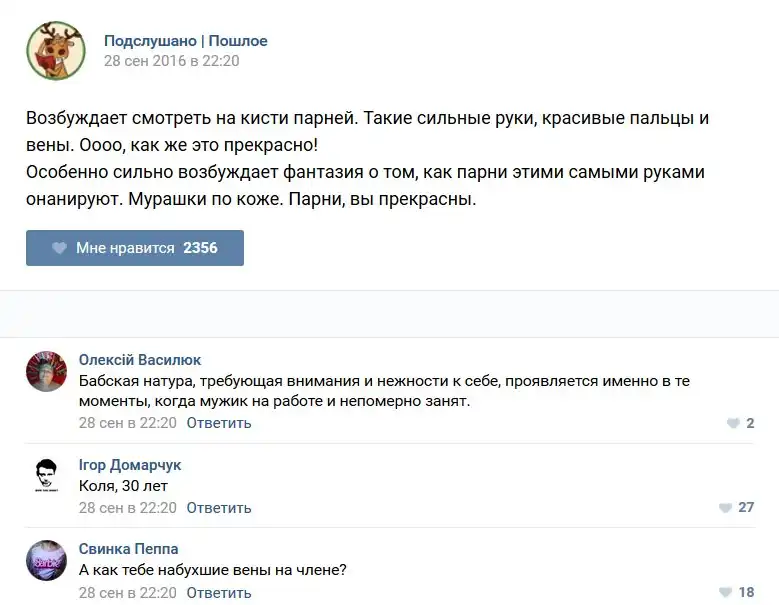Tap the heart on Свинка Пеппа's comment
The image size is (779, 605).
click(x=725, y=593)
